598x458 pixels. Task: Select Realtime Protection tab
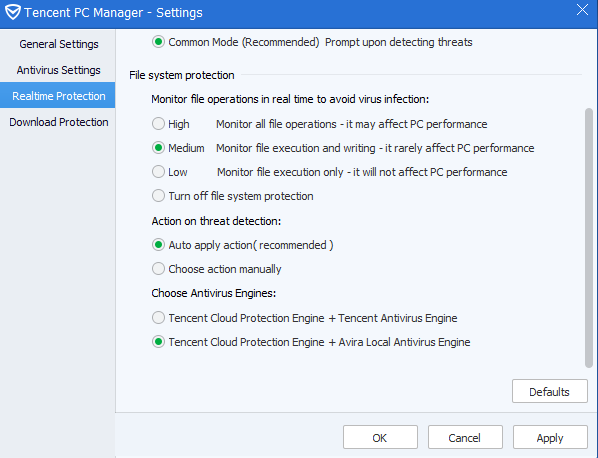[x=59, y=96]
